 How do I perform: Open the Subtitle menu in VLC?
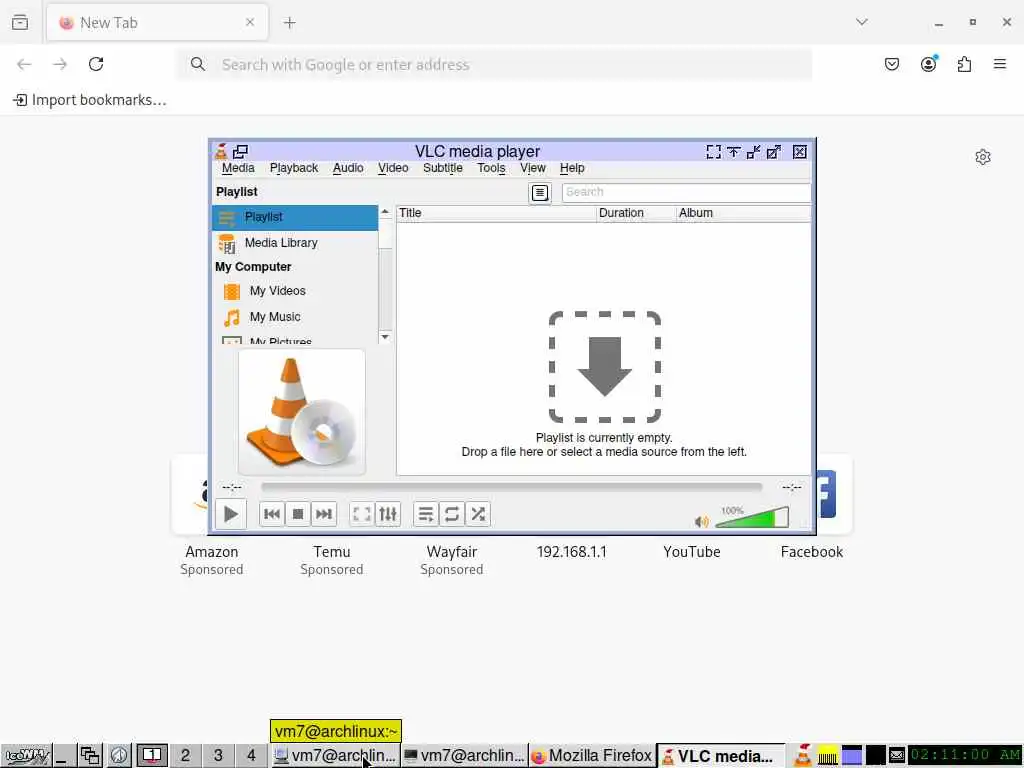tap(443, 168)
